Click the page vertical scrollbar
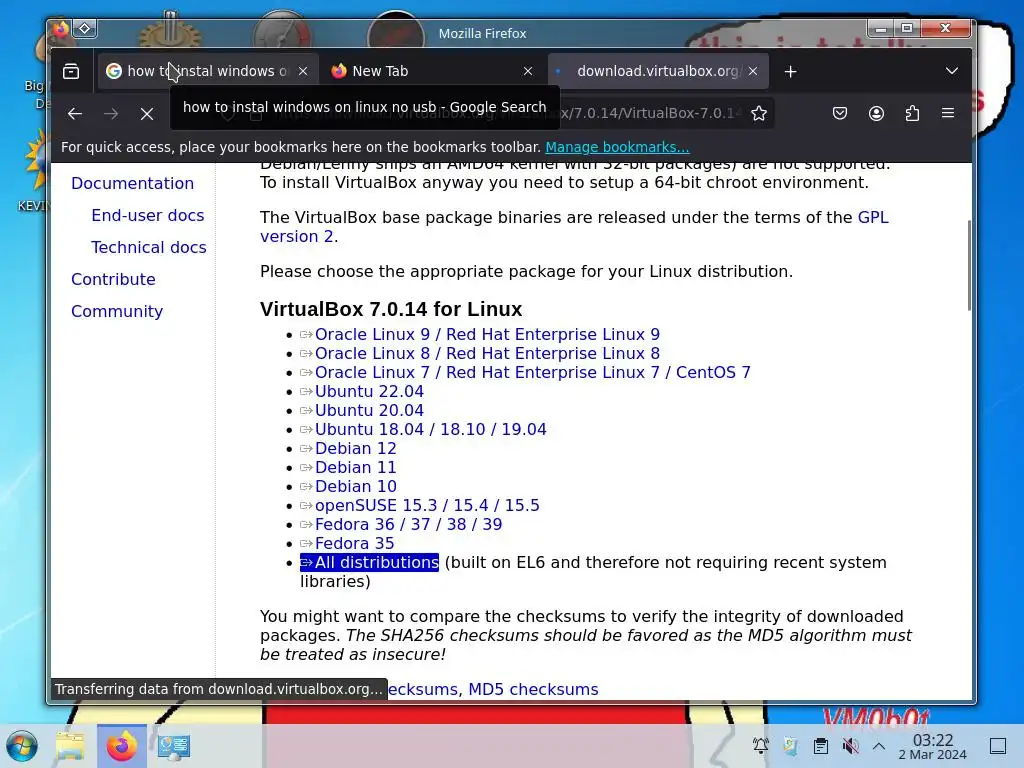The width and height of the screenshot is (1024, 768). pos(968,265)
